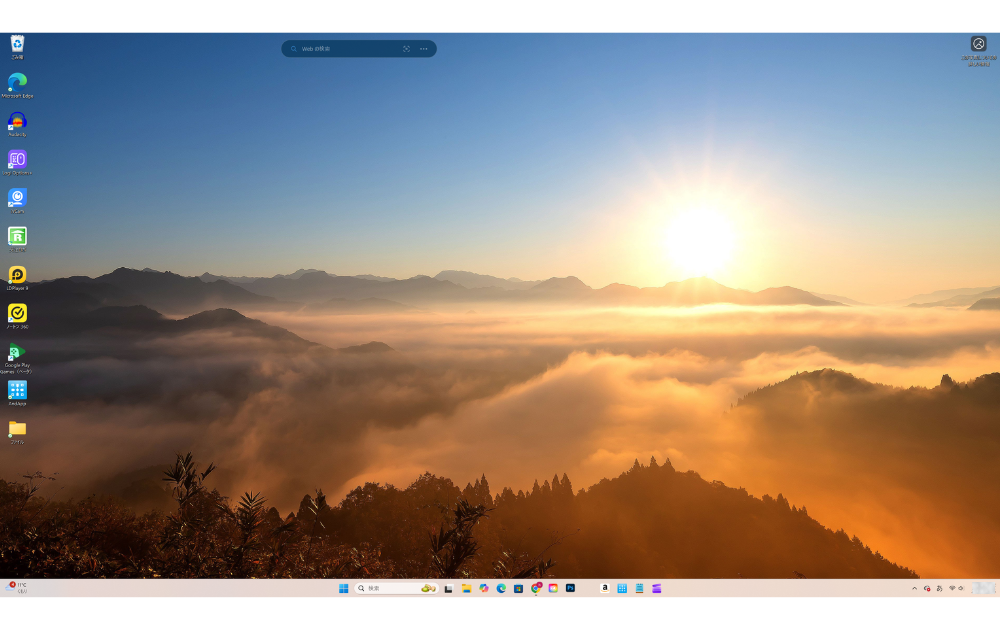Open Photoshop from the taskbar

(570, 588)
